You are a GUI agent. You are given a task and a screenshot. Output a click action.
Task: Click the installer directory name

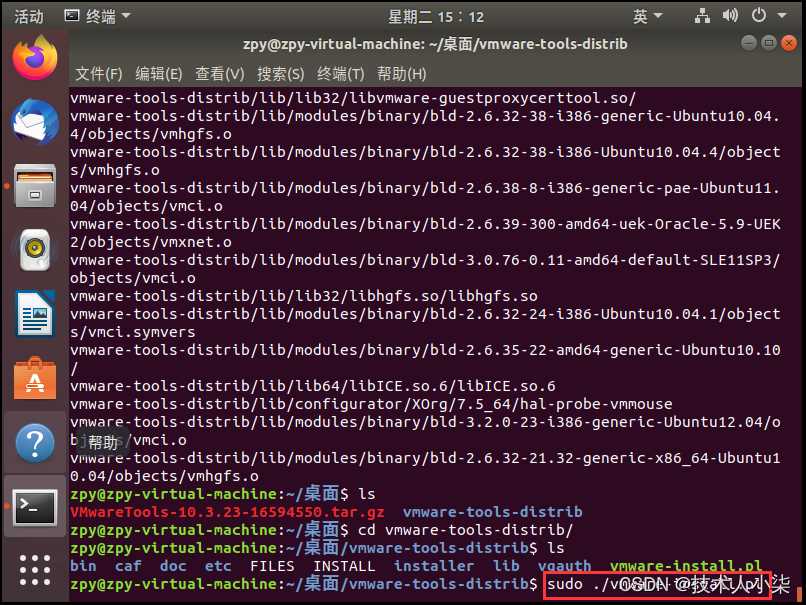point(434,566)
